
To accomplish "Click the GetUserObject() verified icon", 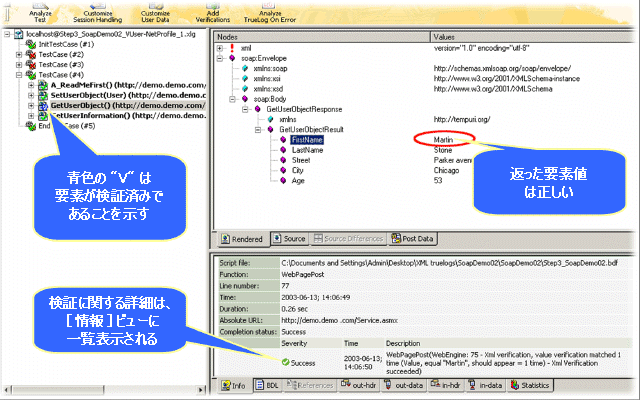I will pyautogui.click(x=41, y=105).
